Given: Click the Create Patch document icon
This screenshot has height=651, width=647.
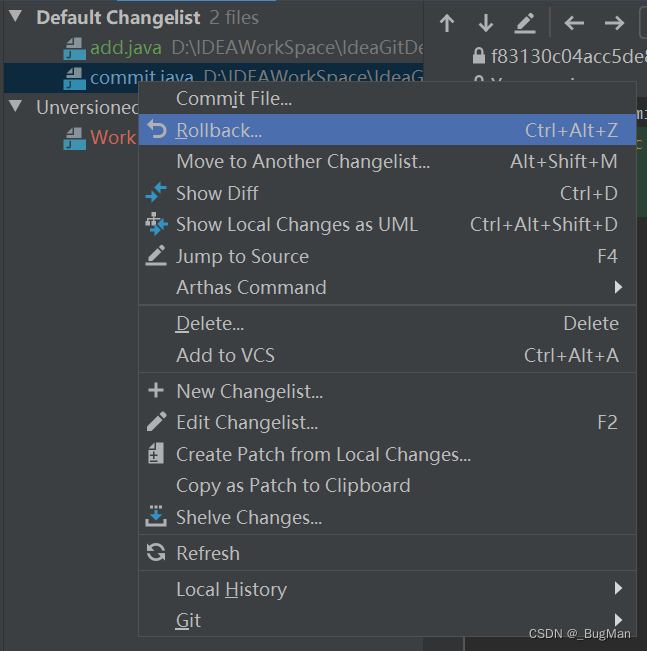Looking at the screenshot, I should (156, 453).
